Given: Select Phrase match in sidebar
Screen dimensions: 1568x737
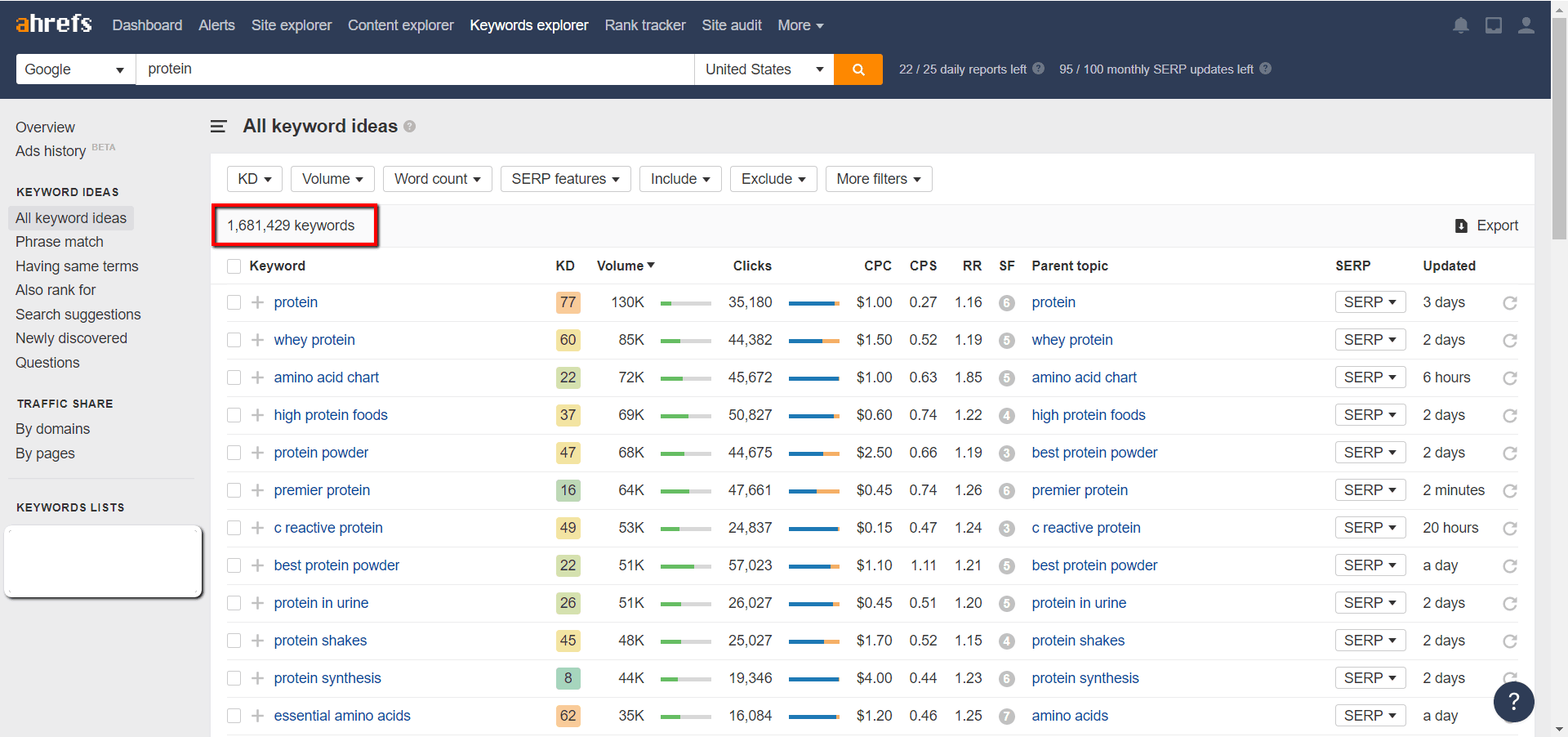Looking at the screenshot, I should [x=60, y=242].
